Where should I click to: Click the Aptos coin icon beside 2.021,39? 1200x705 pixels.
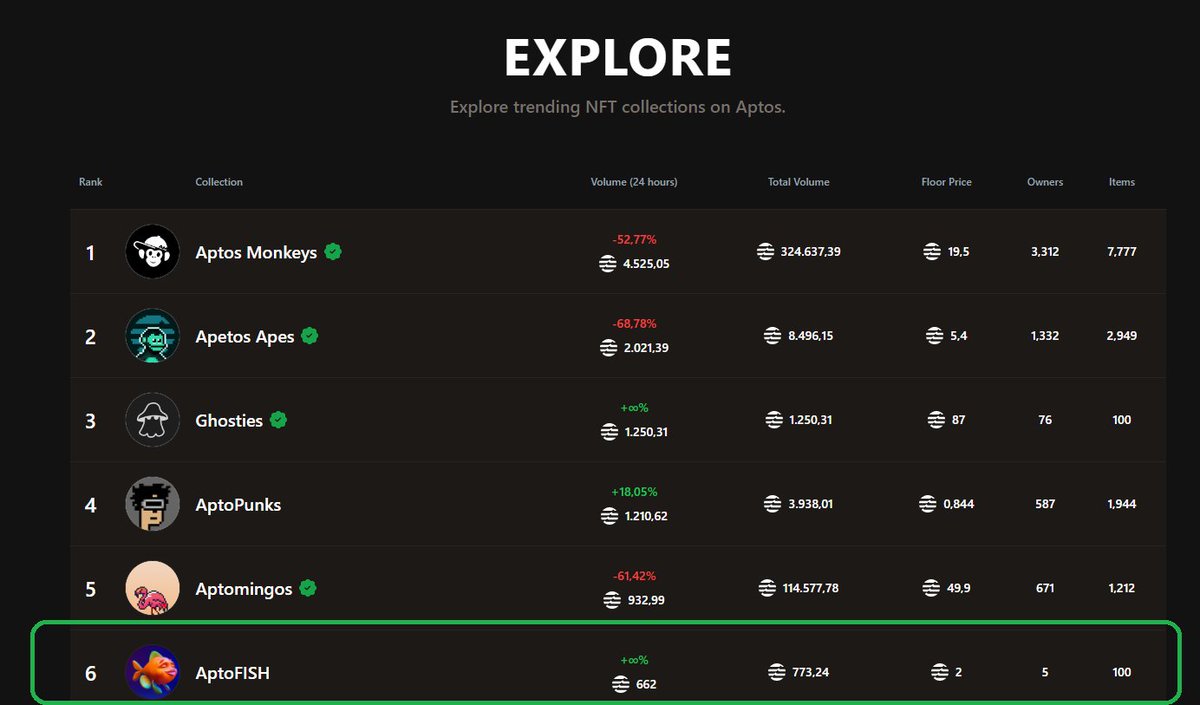(x=607, y=348)
